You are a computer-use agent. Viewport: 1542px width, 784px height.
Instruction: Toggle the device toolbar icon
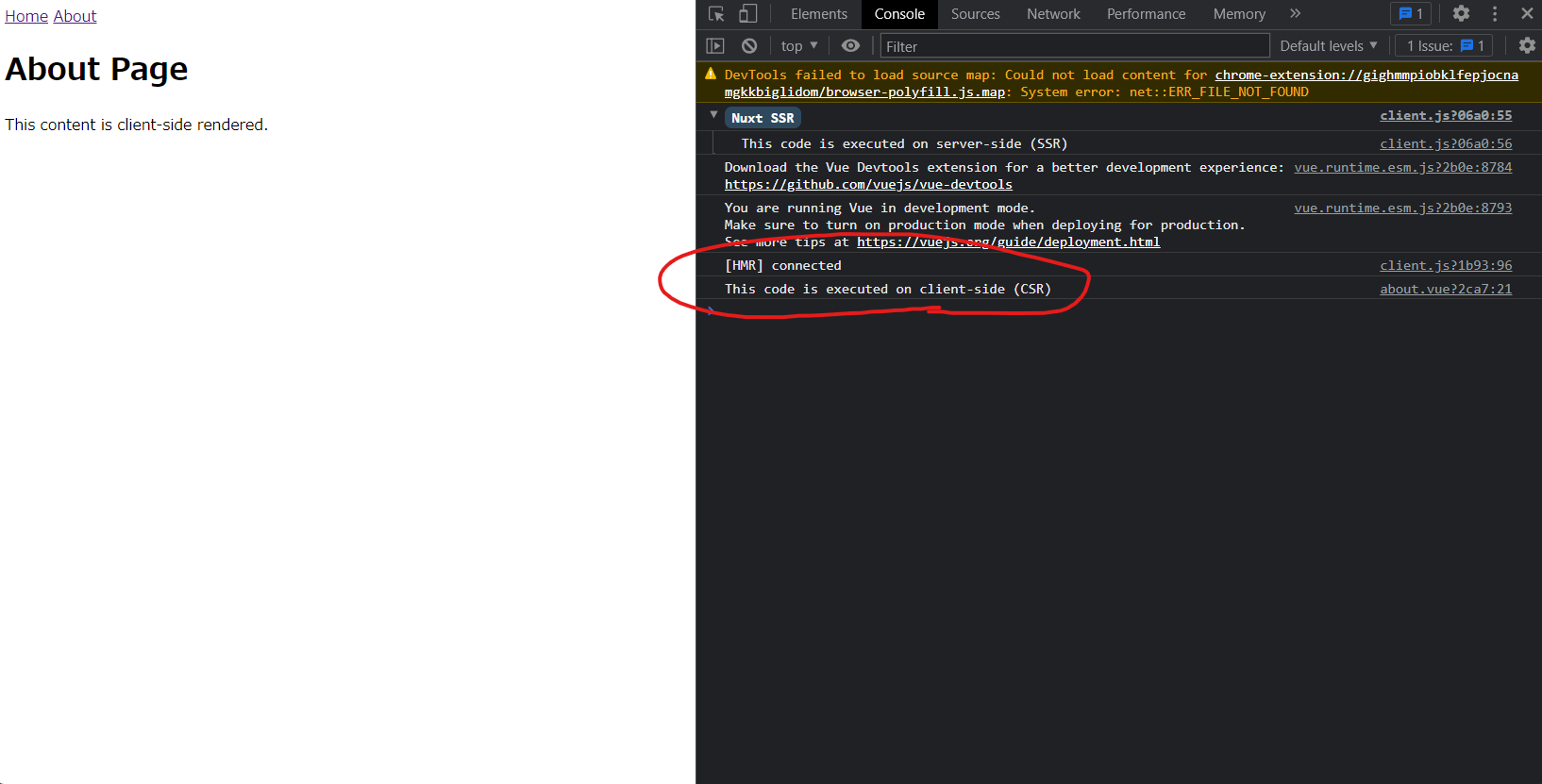tap(747, 14)
